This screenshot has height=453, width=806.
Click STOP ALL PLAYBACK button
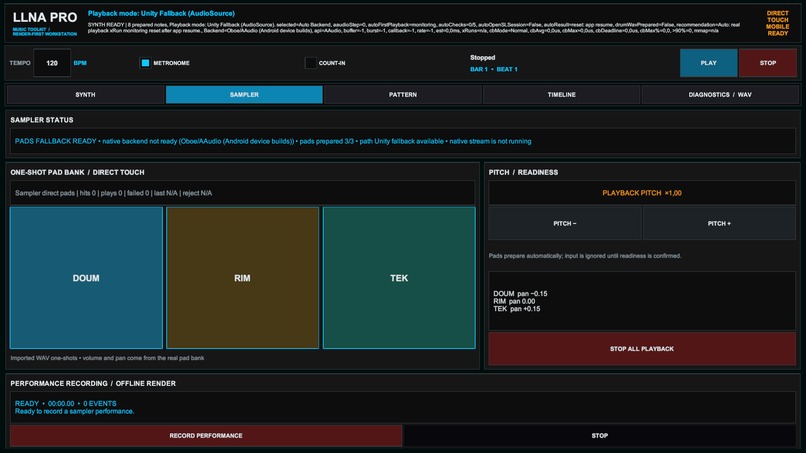642,349
